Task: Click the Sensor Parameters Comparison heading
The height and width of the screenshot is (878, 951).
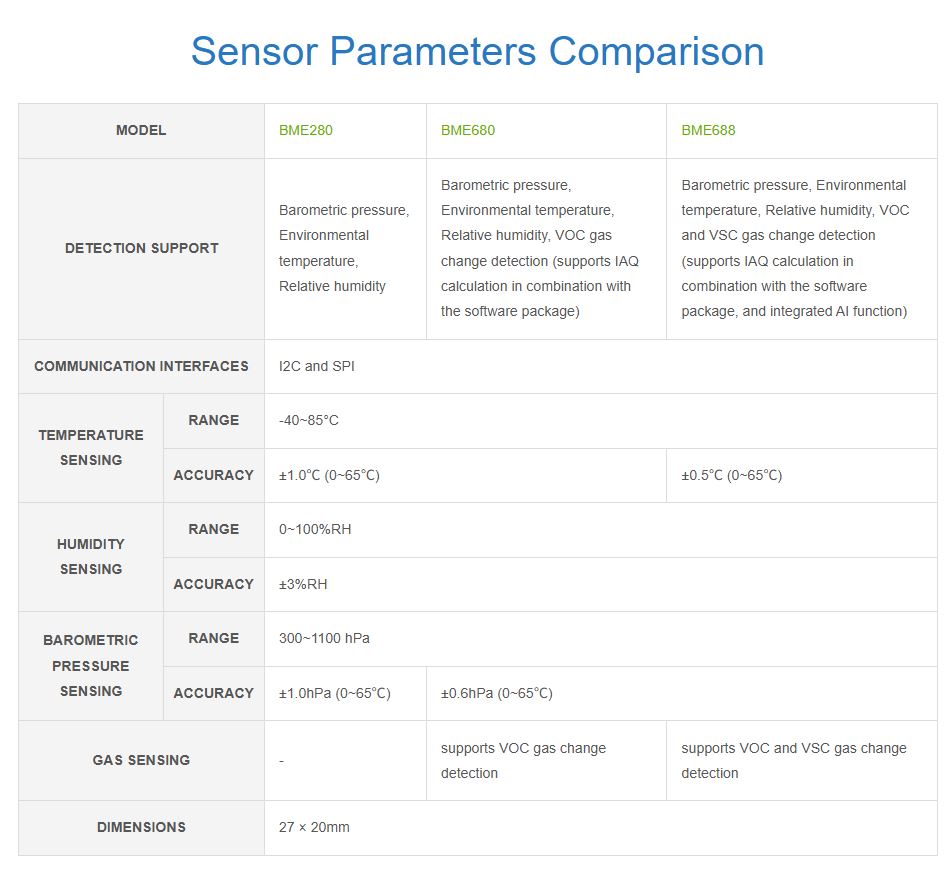Action: [x=477, y=52]
